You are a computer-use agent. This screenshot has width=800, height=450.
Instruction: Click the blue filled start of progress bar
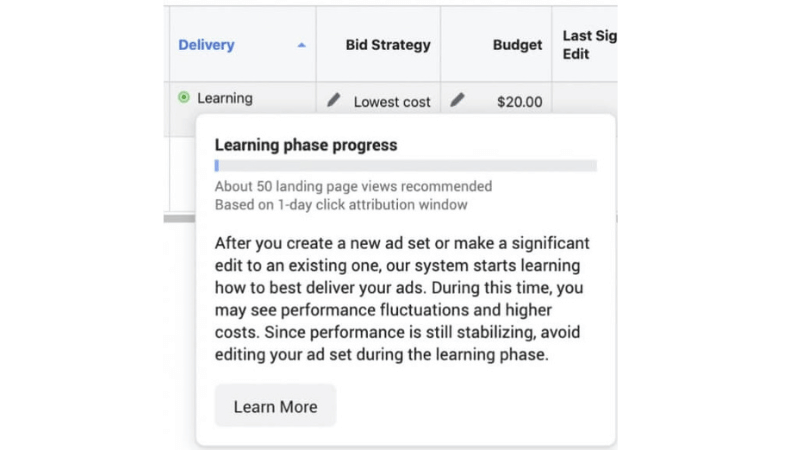pyautogui.click(x=217, y=166)
